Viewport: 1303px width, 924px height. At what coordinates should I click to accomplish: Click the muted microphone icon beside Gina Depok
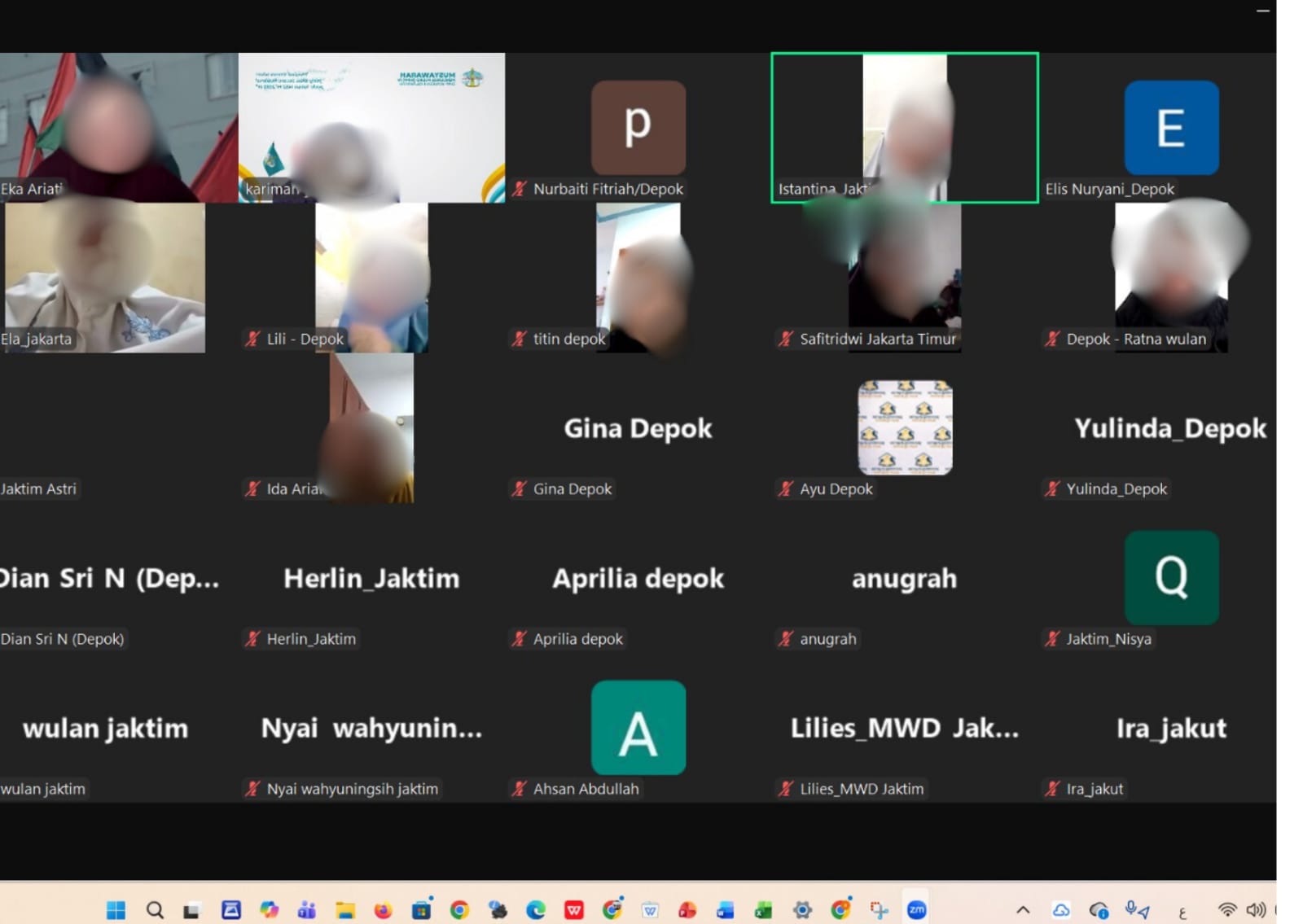519,488
